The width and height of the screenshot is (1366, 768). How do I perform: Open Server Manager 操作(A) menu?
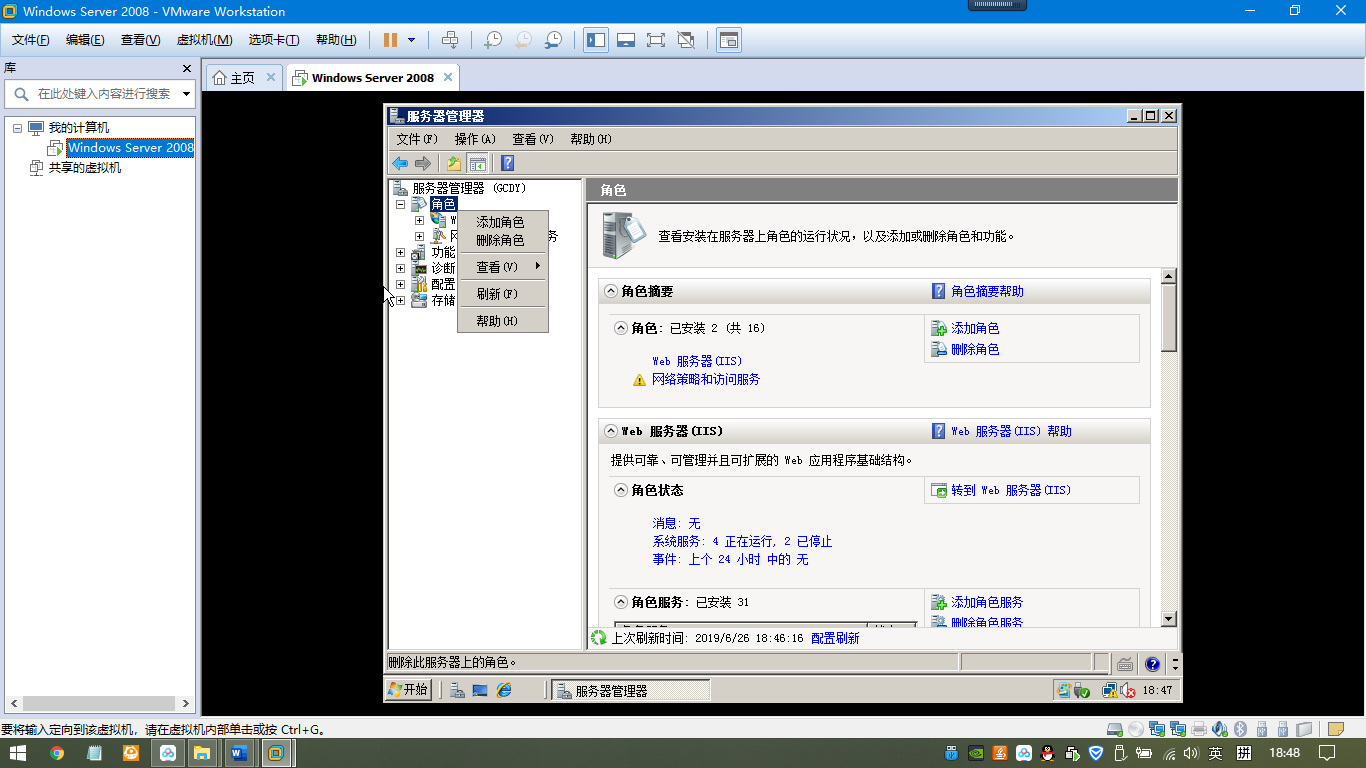point(475,139)
